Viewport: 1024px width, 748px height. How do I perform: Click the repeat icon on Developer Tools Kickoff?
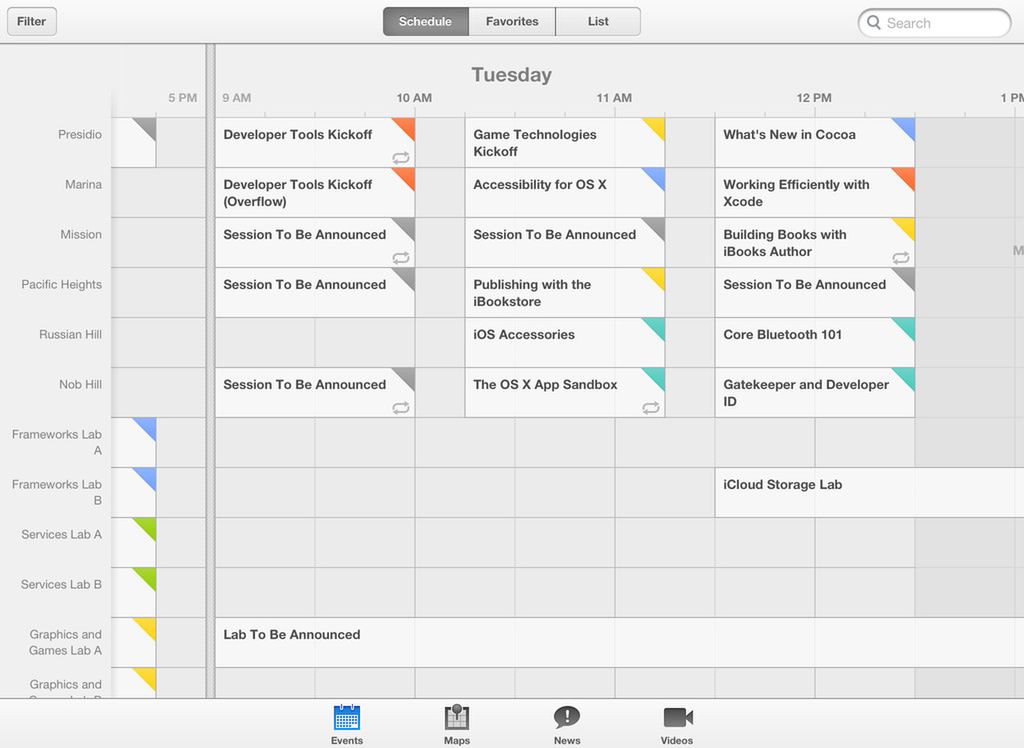[401, 157]
